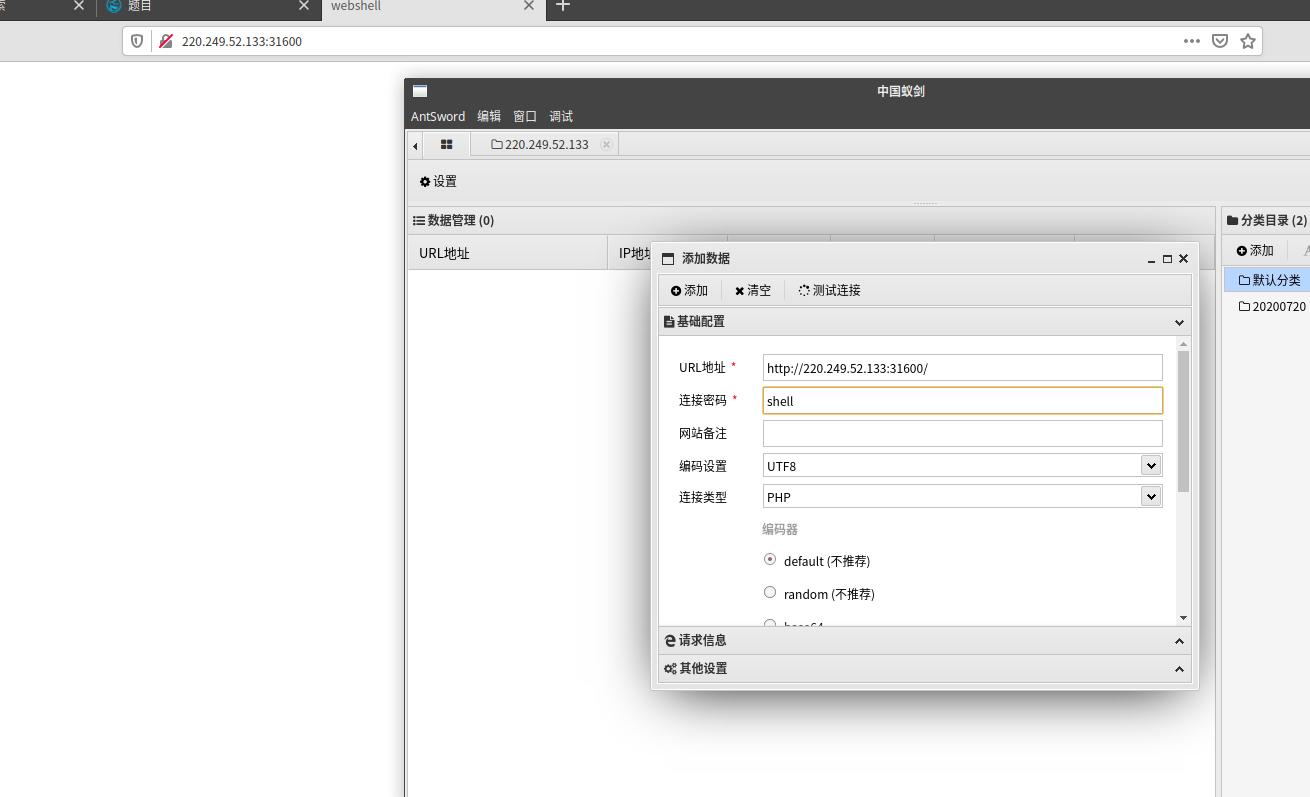The width and height of the screenshot is (1310, 797).
Task: Select the default (不推荐) encoder radio button
Action: coord(770,560)
